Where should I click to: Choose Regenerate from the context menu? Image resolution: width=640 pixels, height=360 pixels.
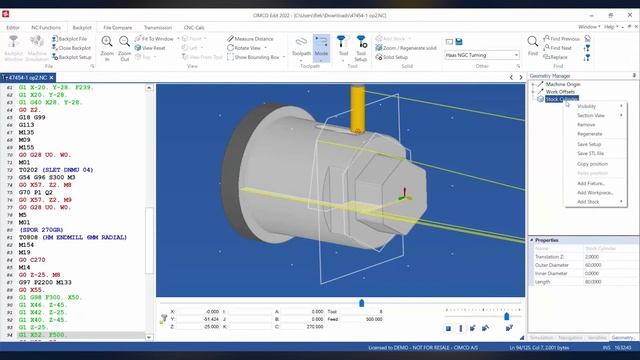[596, 134]
